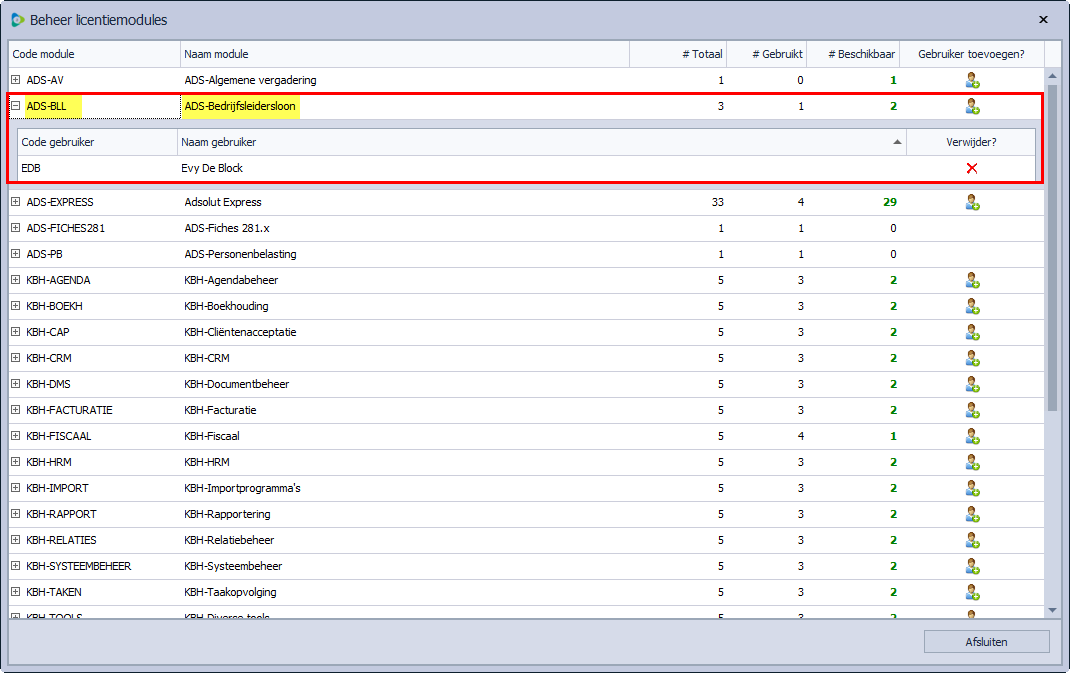Add a user to KBH-RELATIES module
Screen dimensions: 1070x673
pos(971,540)
